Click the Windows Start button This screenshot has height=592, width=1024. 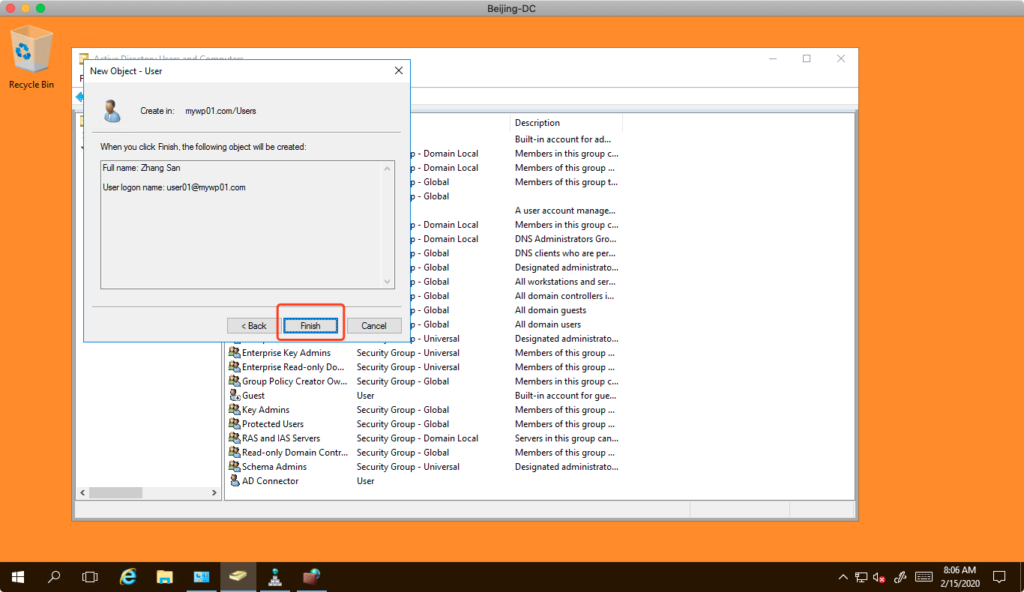(18, 577)
